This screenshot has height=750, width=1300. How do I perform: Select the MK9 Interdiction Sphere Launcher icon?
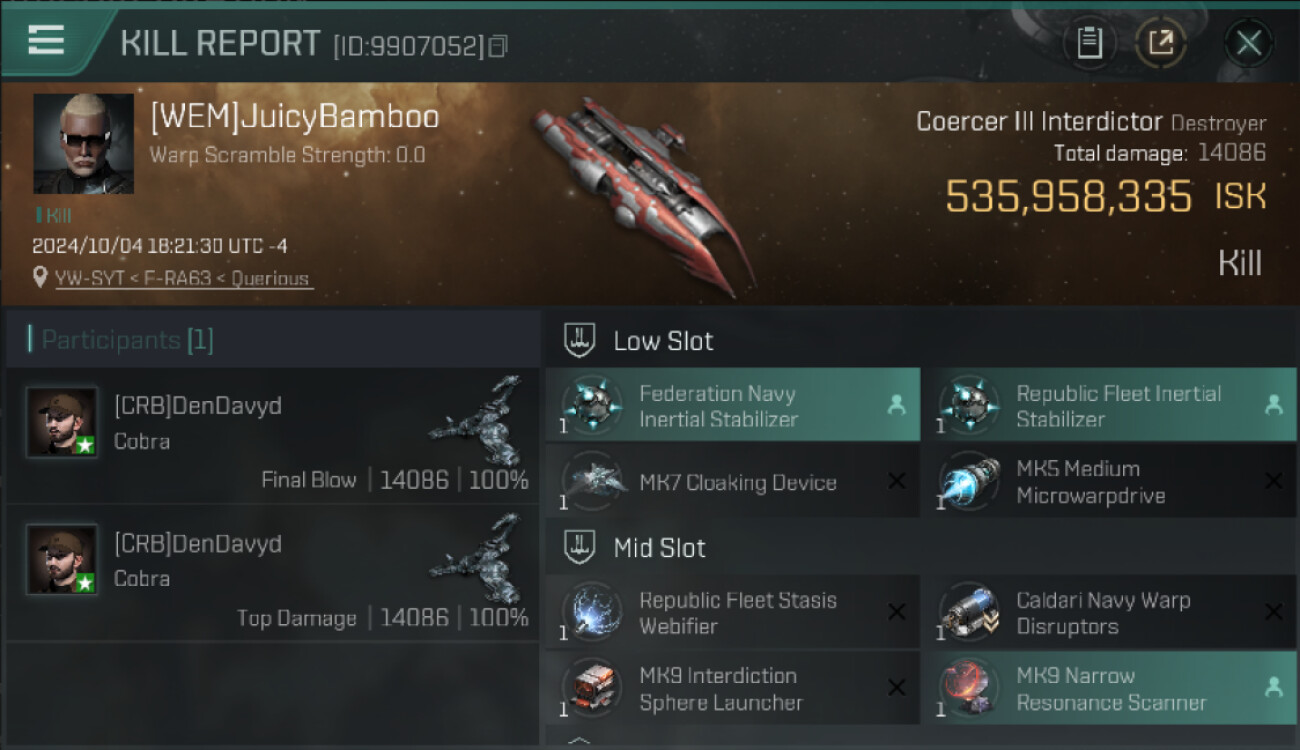(593, 688)
